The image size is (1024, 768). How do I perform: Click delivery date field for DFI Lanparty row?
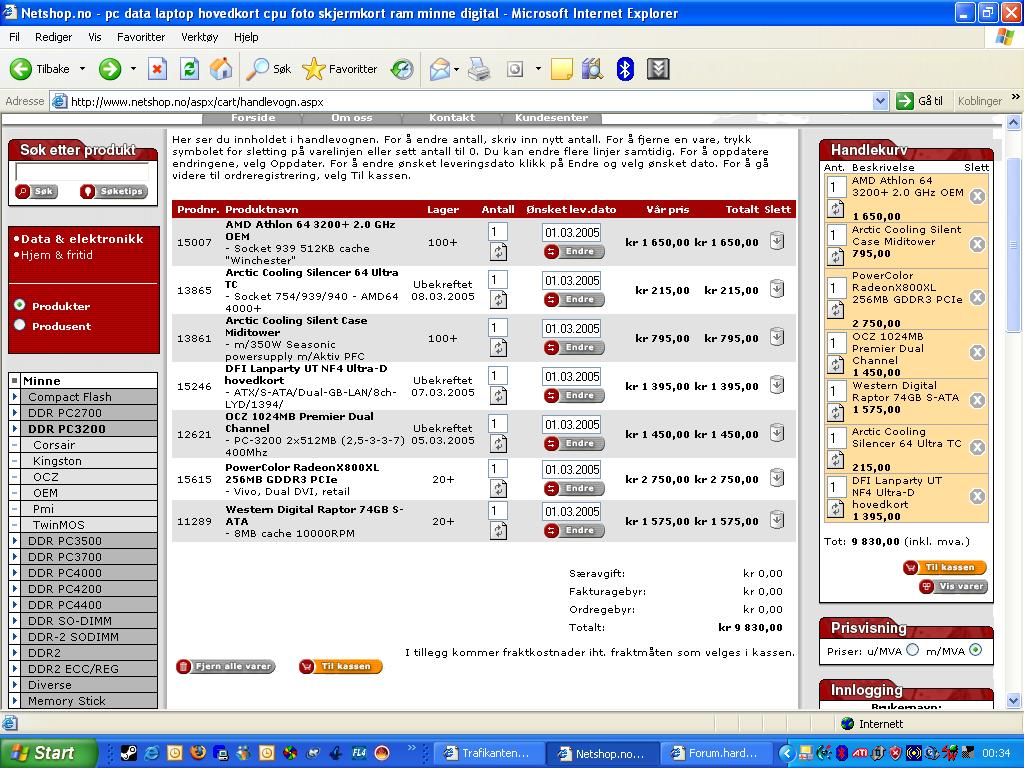pyautogui.click(x=571, y=377)
